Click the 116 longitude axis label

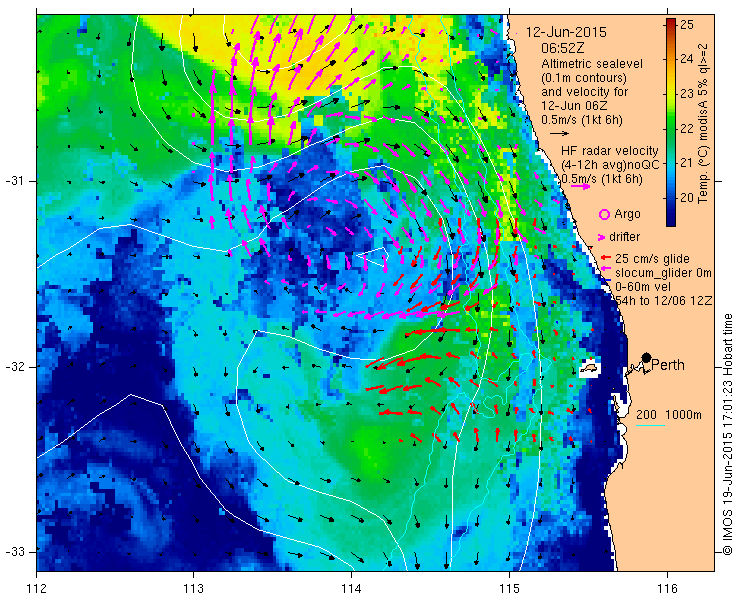click(667, 589)
